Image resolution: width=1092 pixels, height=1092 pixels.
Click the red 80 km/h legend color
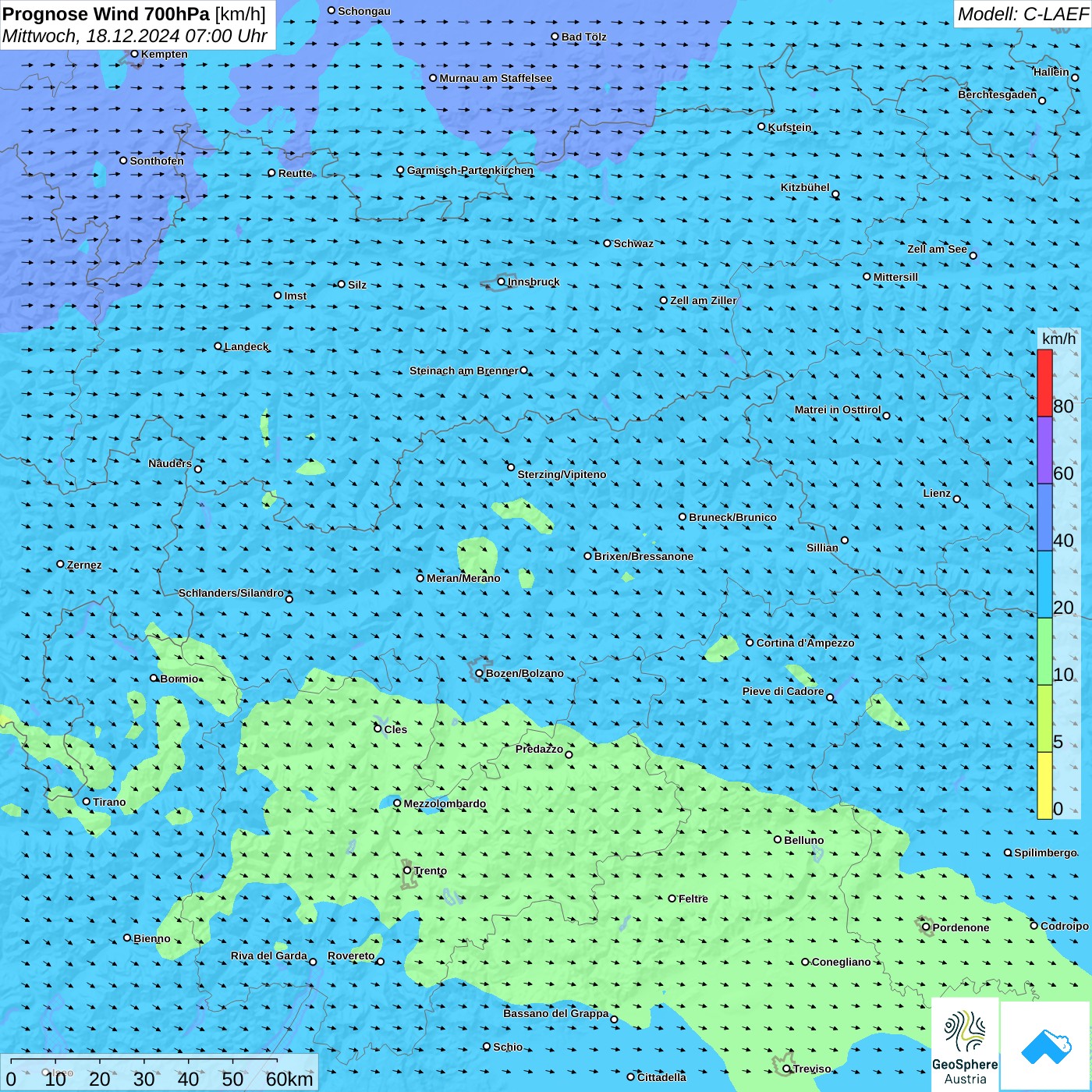pyautogui.click(x=1044, y=383)
